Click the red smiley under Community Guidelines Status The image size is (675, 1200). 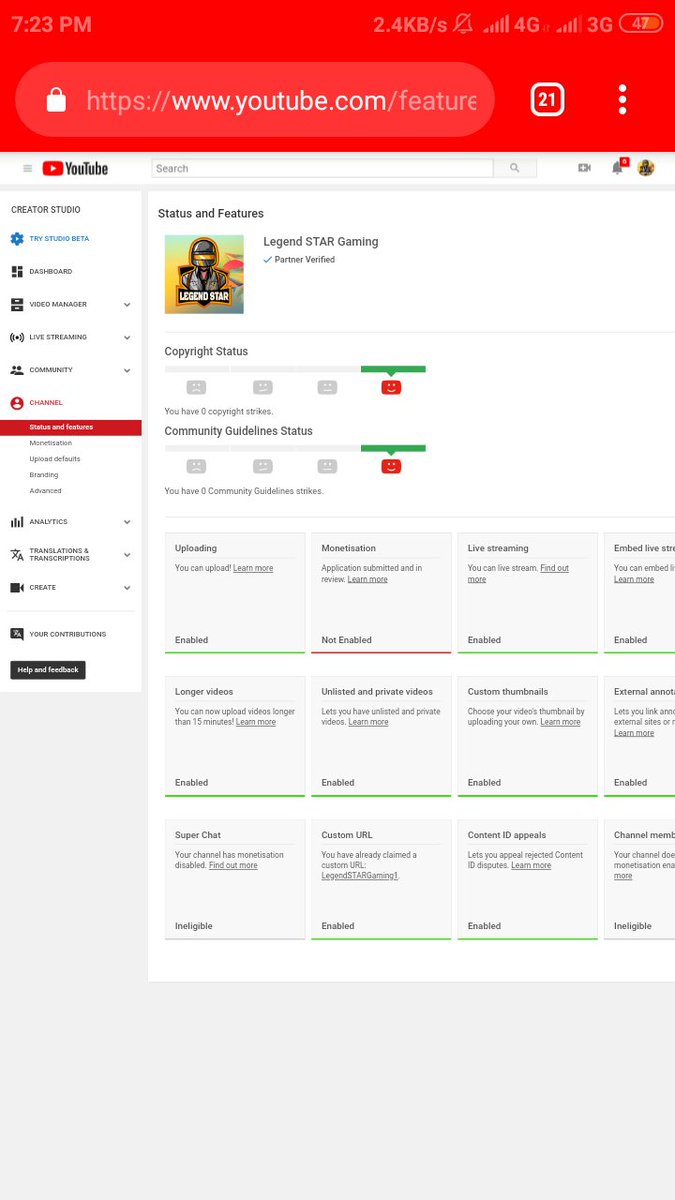point(391,466)
